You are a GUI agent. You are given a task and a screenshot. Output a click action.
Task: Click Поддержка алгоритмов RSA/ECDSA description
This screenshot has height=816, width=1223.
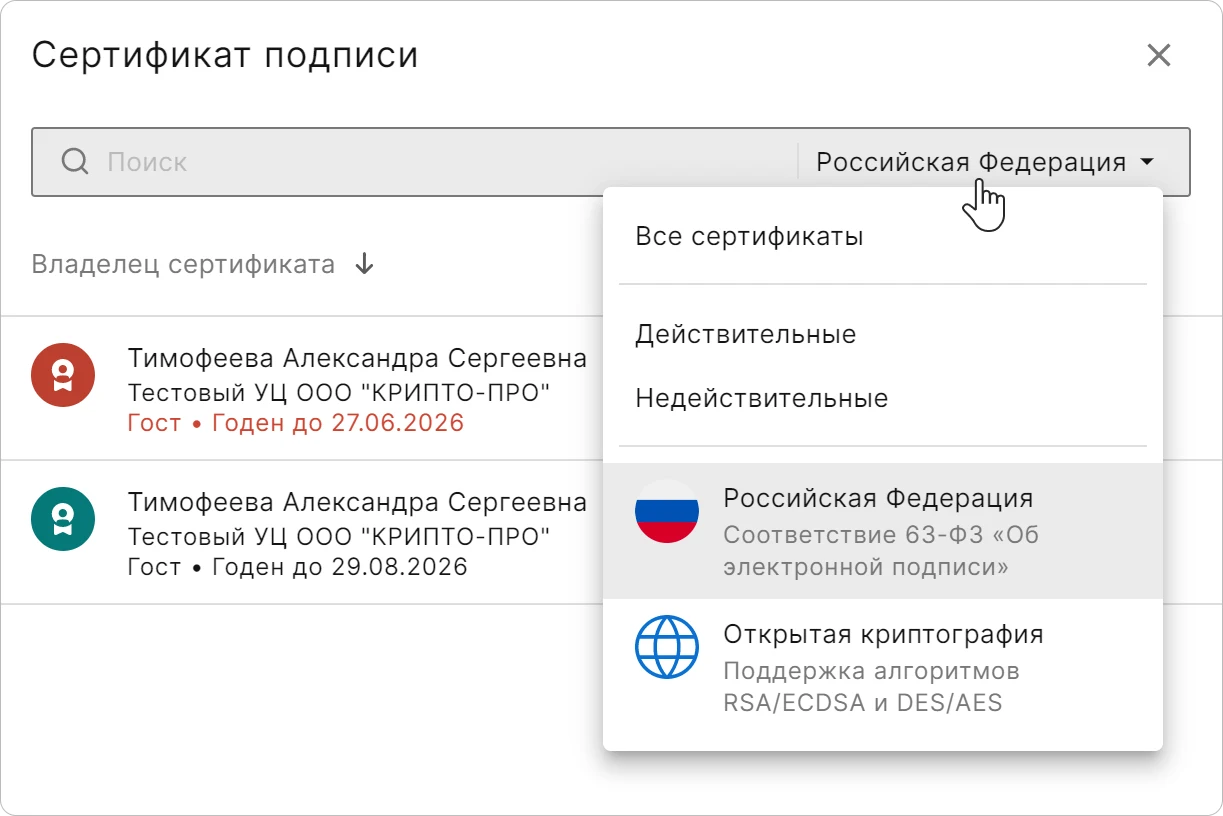pos(871,687)
